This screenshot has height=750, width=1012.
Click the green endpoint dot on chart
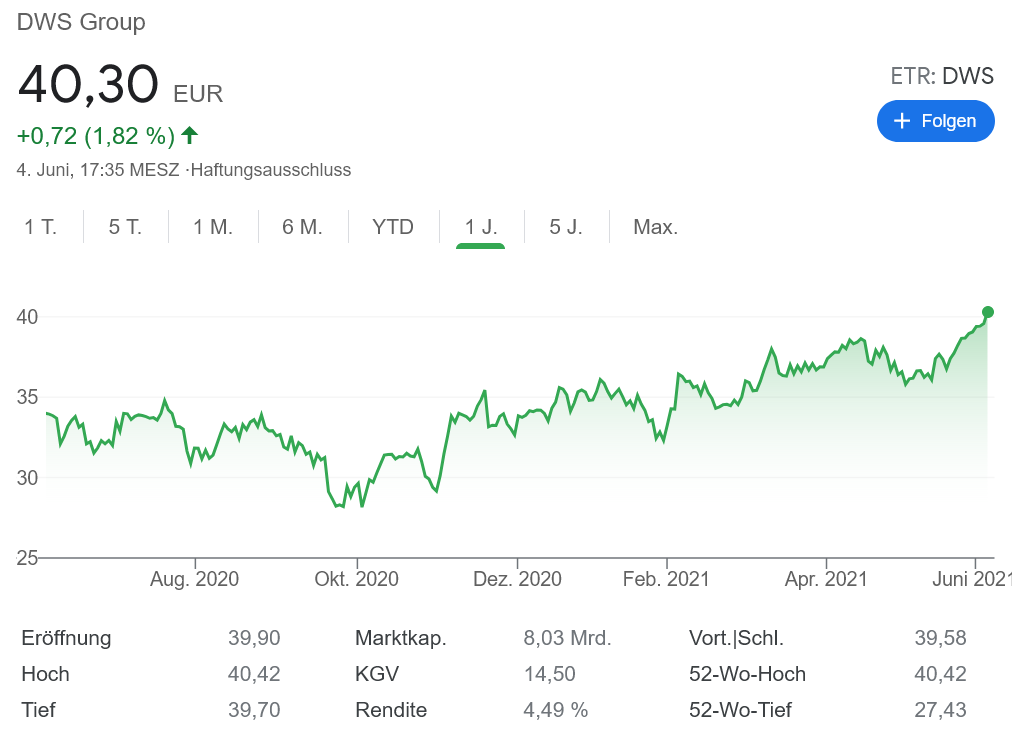coord(988,312)
